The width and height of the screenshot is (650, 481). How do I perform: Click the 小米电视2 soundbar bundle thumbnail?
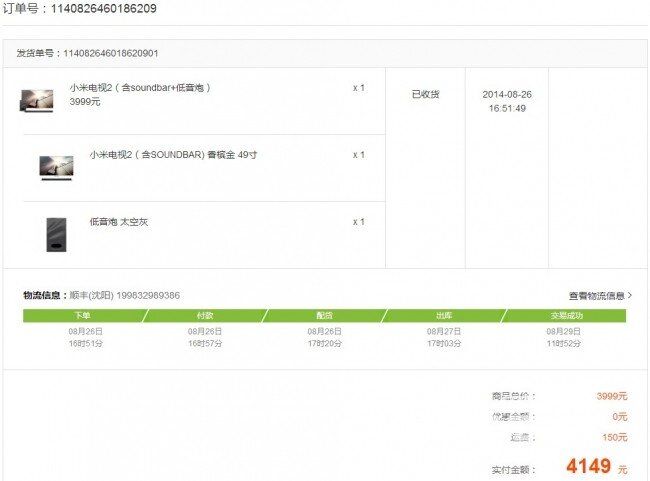[37, 100]
